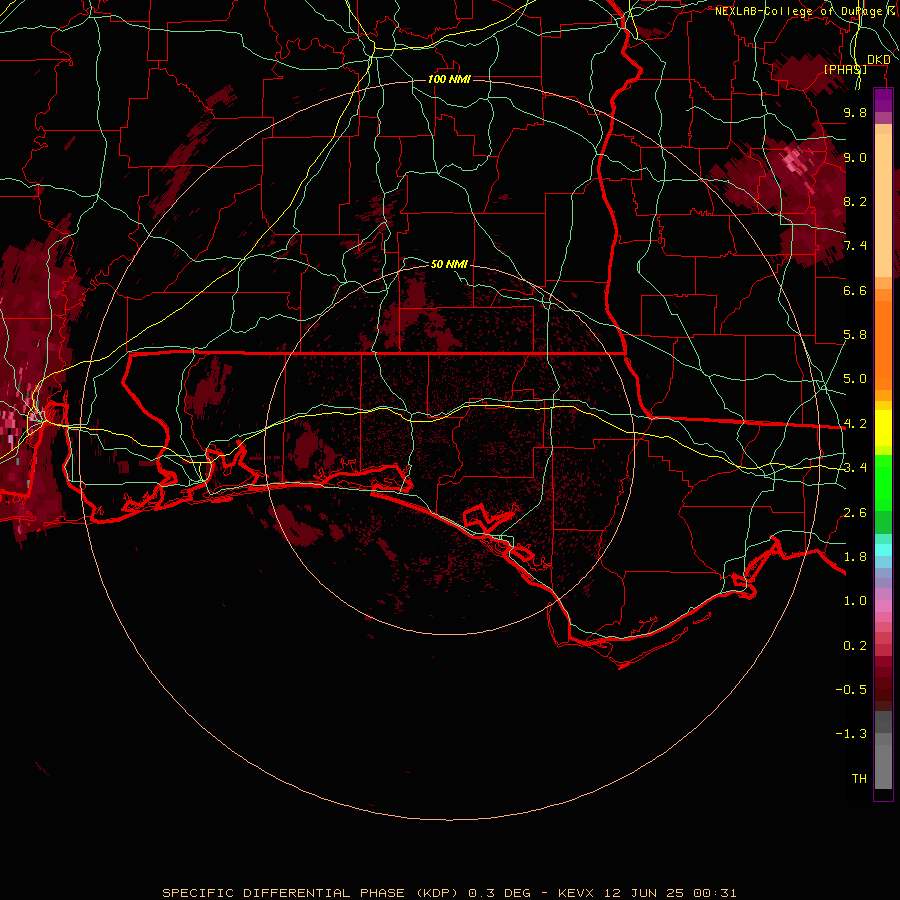Select the 2.6 value on the color scale
This screenshot has width=900, height=900.
click(x=855, y=513)
